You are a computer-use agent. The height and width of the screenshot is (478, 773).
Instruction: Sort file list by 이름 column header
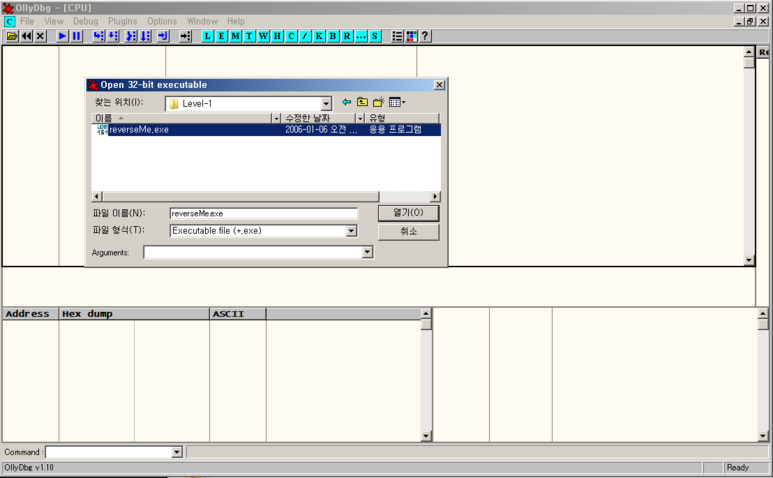181,118
